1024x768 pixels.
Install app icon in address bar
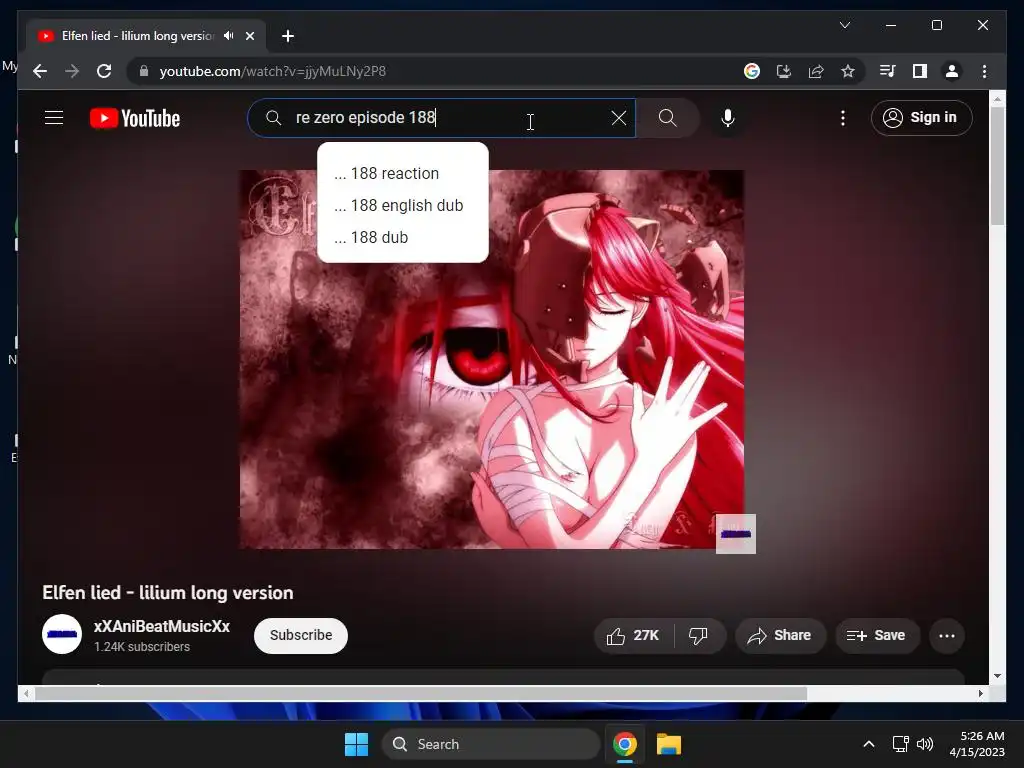click(x=784, y=71)
